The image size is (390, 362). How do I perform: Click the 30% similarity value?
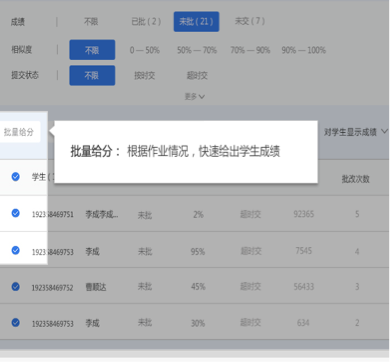[x=198, y=323]
